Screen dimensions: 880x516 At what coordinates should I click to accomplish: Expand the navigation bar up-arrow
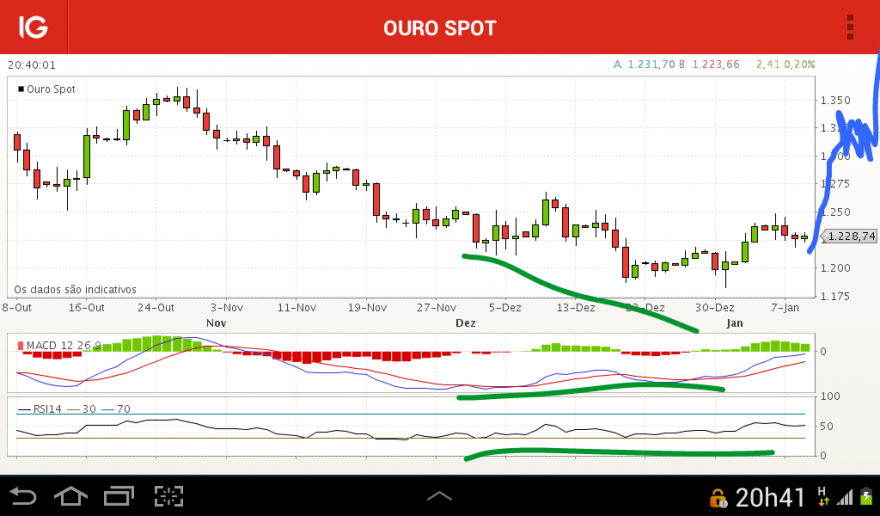tap(439, 496)
